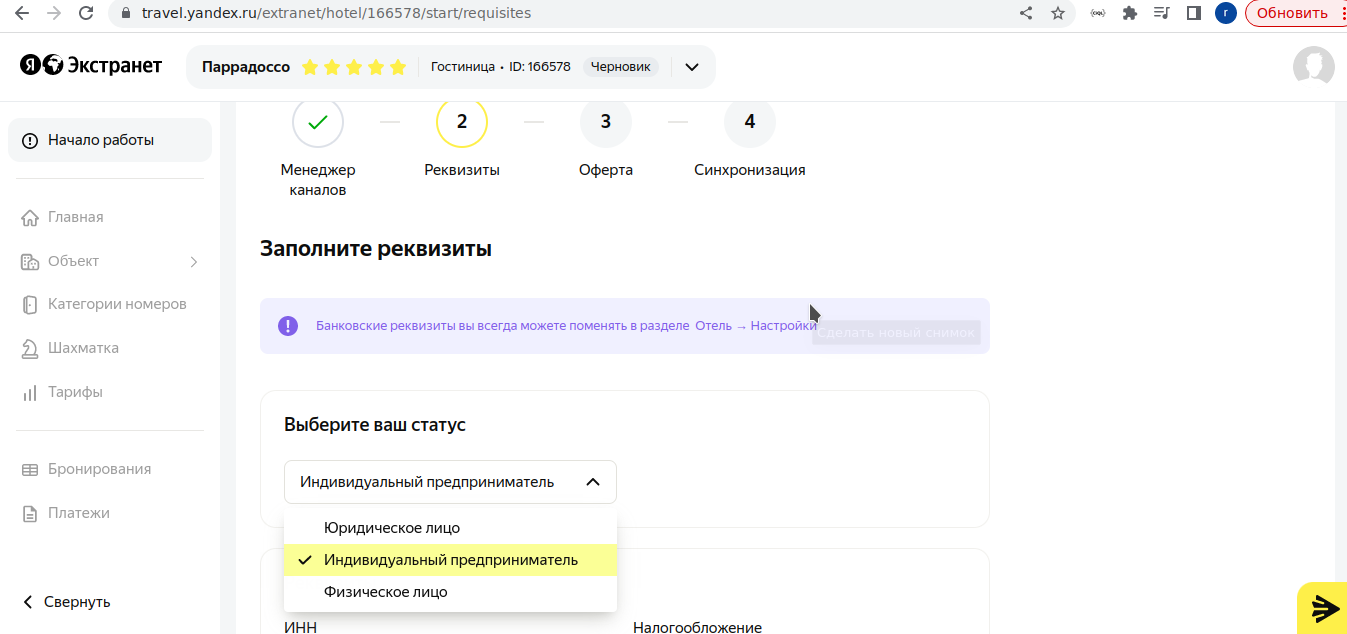Click the ID: 166578 text
This screenshot has width=1347, height=634.
(540, 67)
